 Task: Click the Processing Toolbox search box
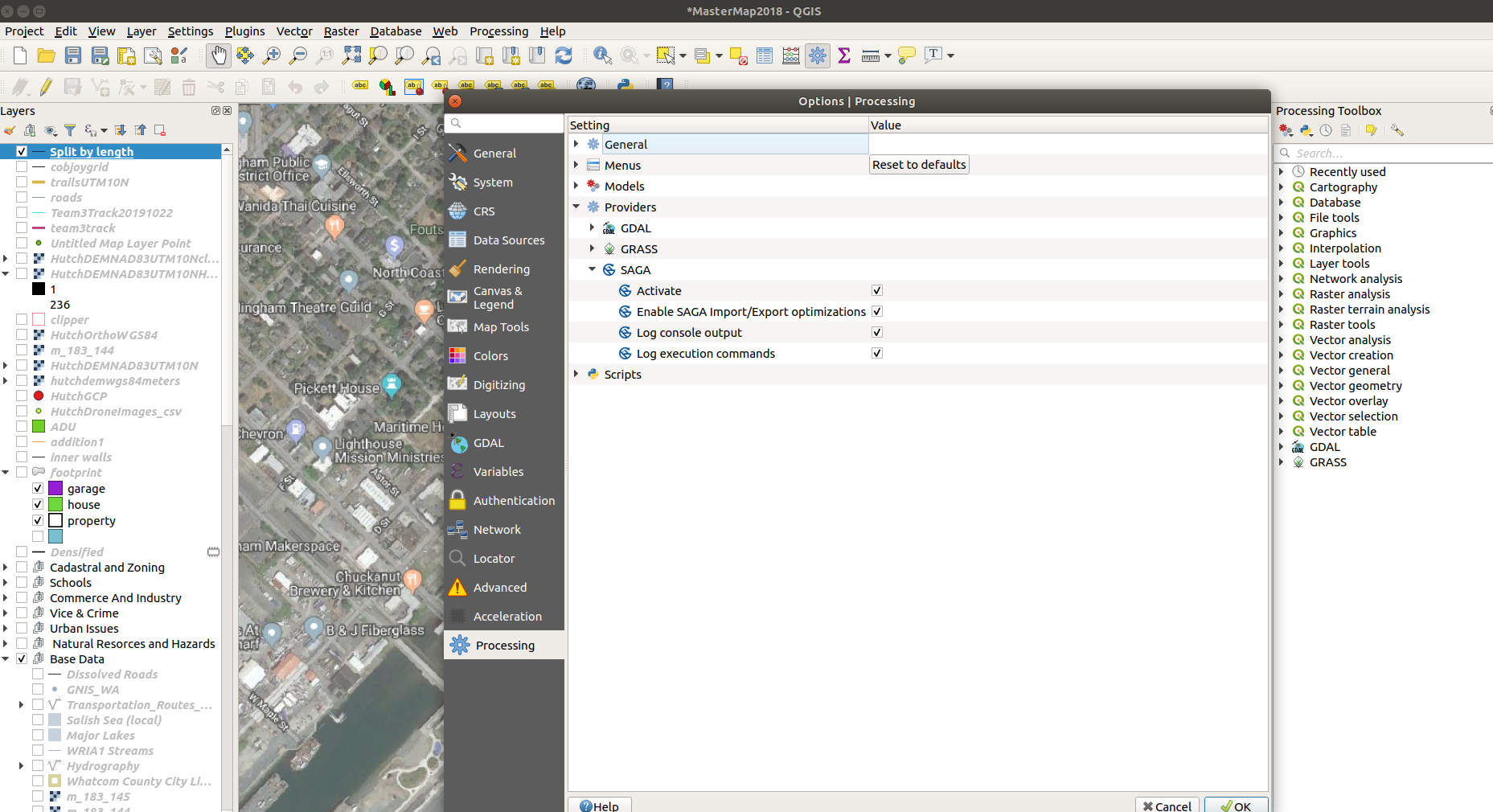click(1384, 153)
